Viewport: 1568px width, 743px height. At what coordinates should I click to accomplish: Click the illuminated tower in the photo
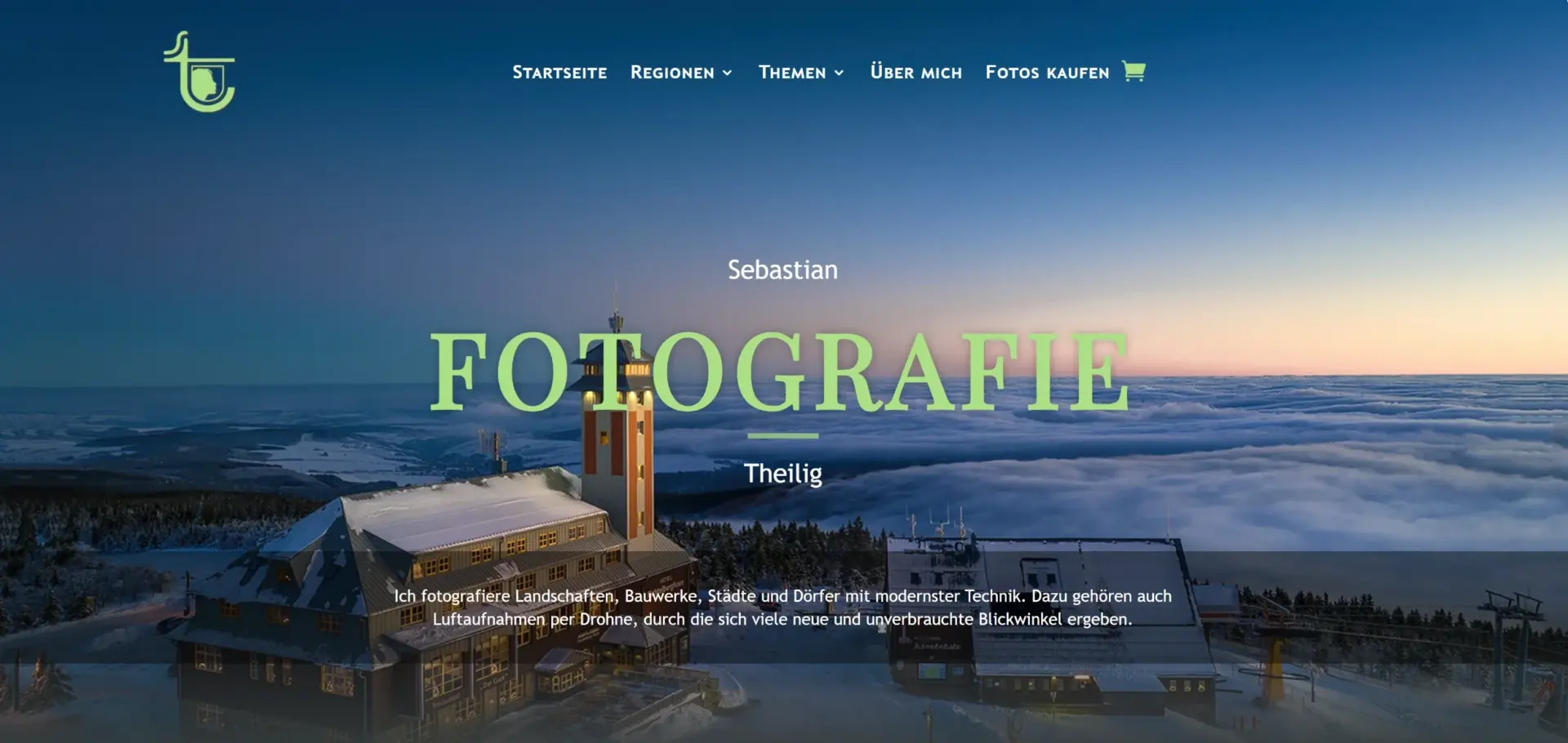(617, 433)
